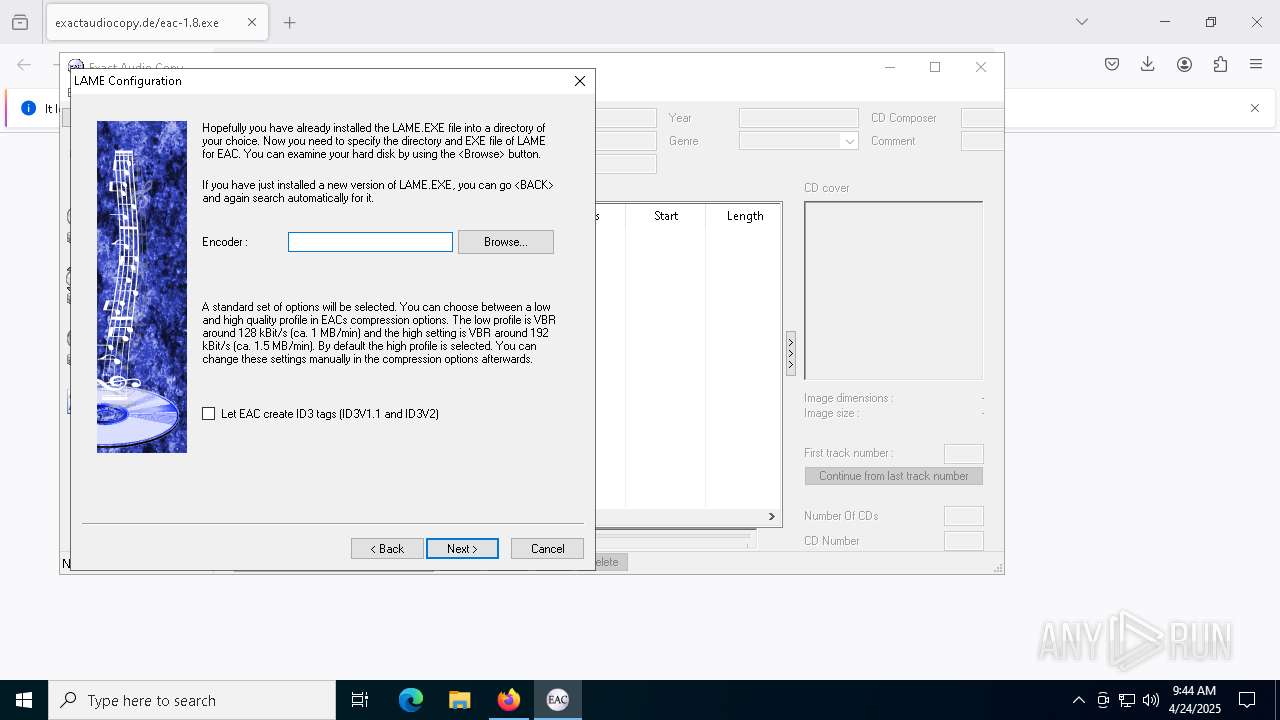
Task: Click the Length column header
Action: 744,216
